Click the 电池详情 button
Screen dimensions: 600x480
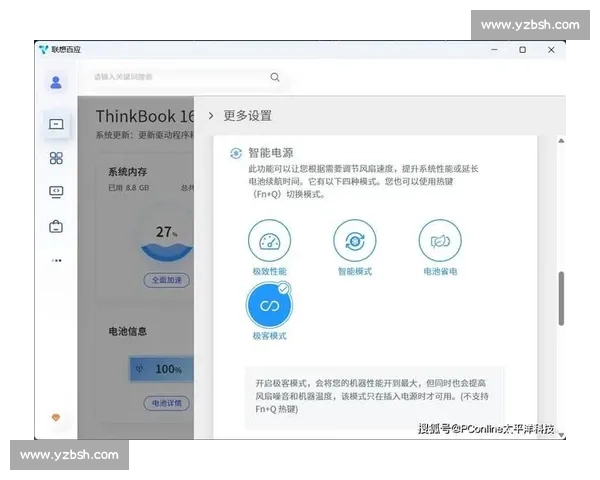pyautogui.click(x=166, y=403)
